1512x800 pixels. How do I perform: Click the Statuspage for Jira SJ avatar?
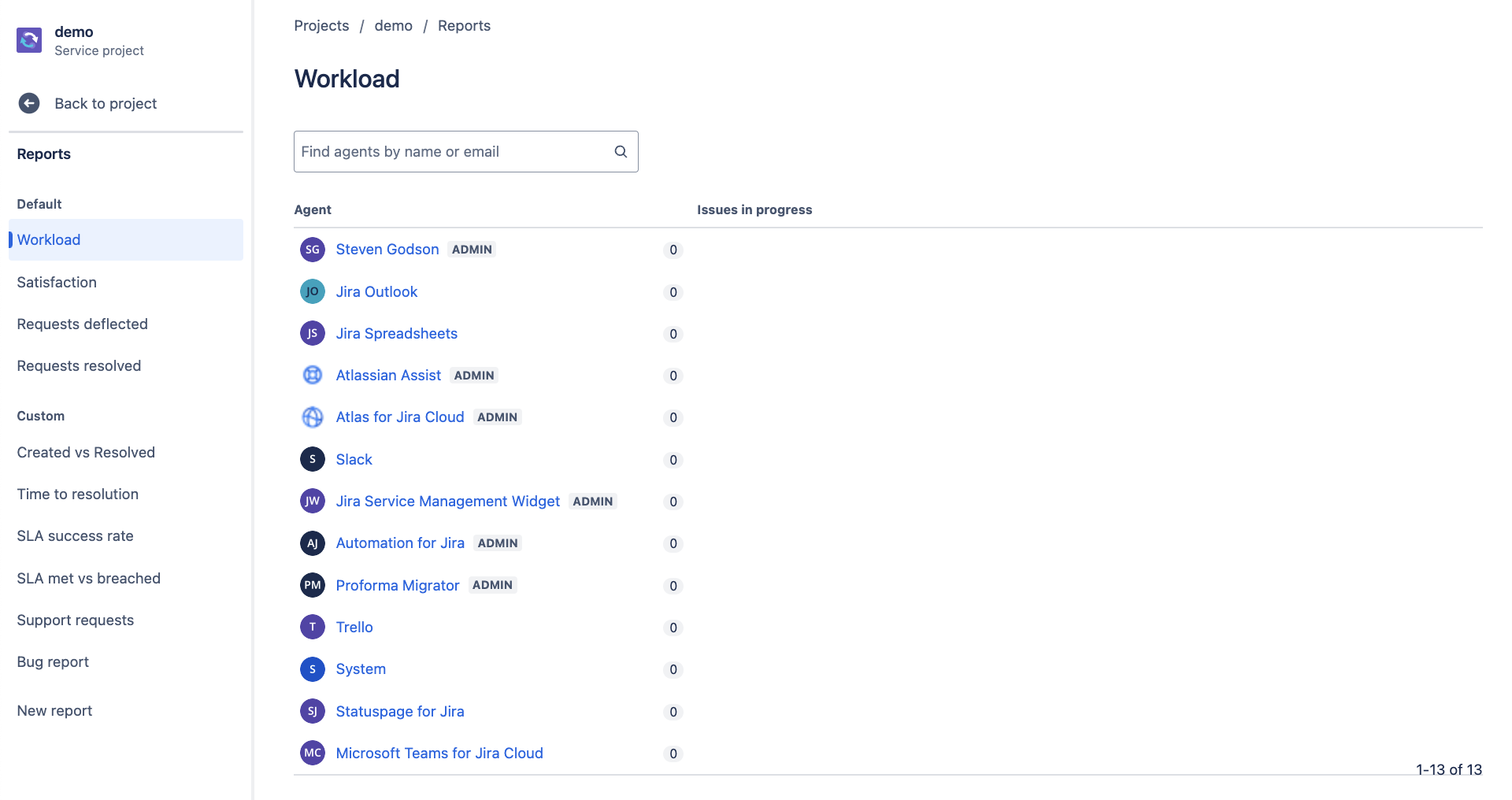tap(313, 711)
